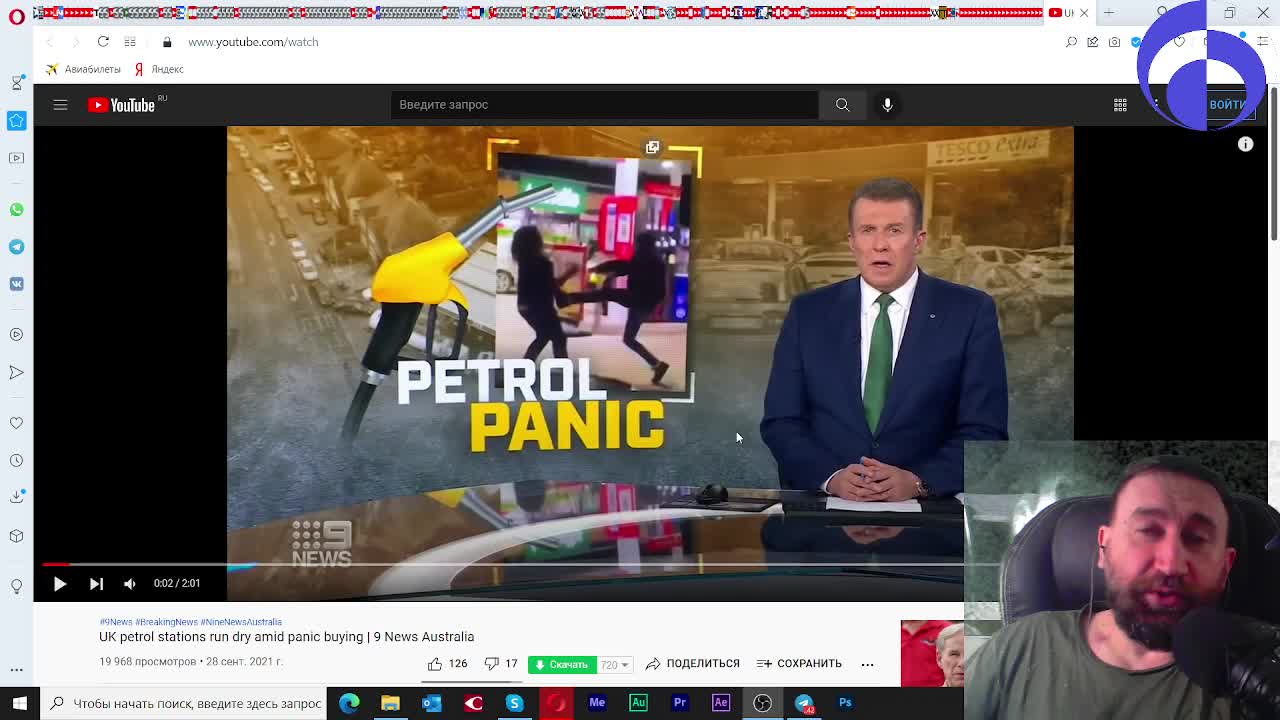Open the suggested video thumbnail at right
Viewport: 1280px width, 720px height.
[932, 653]
